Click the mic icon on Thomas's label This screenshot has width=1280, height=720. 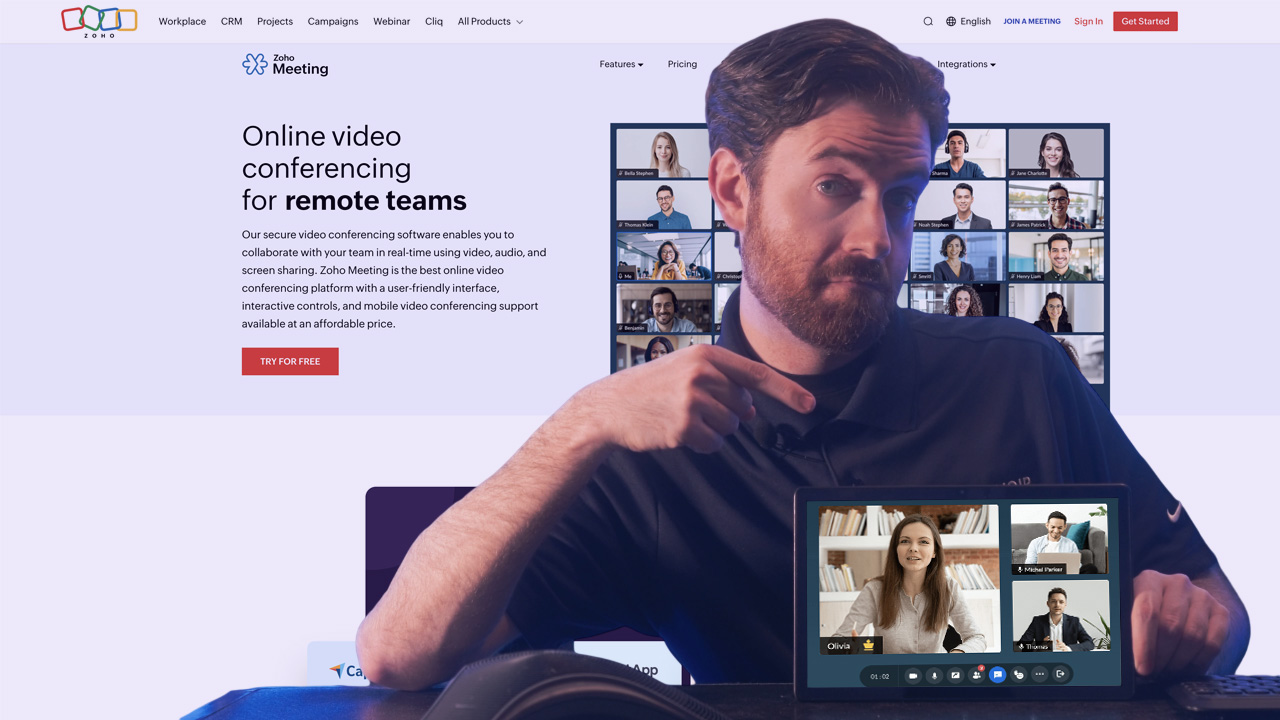click(1021, 646)
